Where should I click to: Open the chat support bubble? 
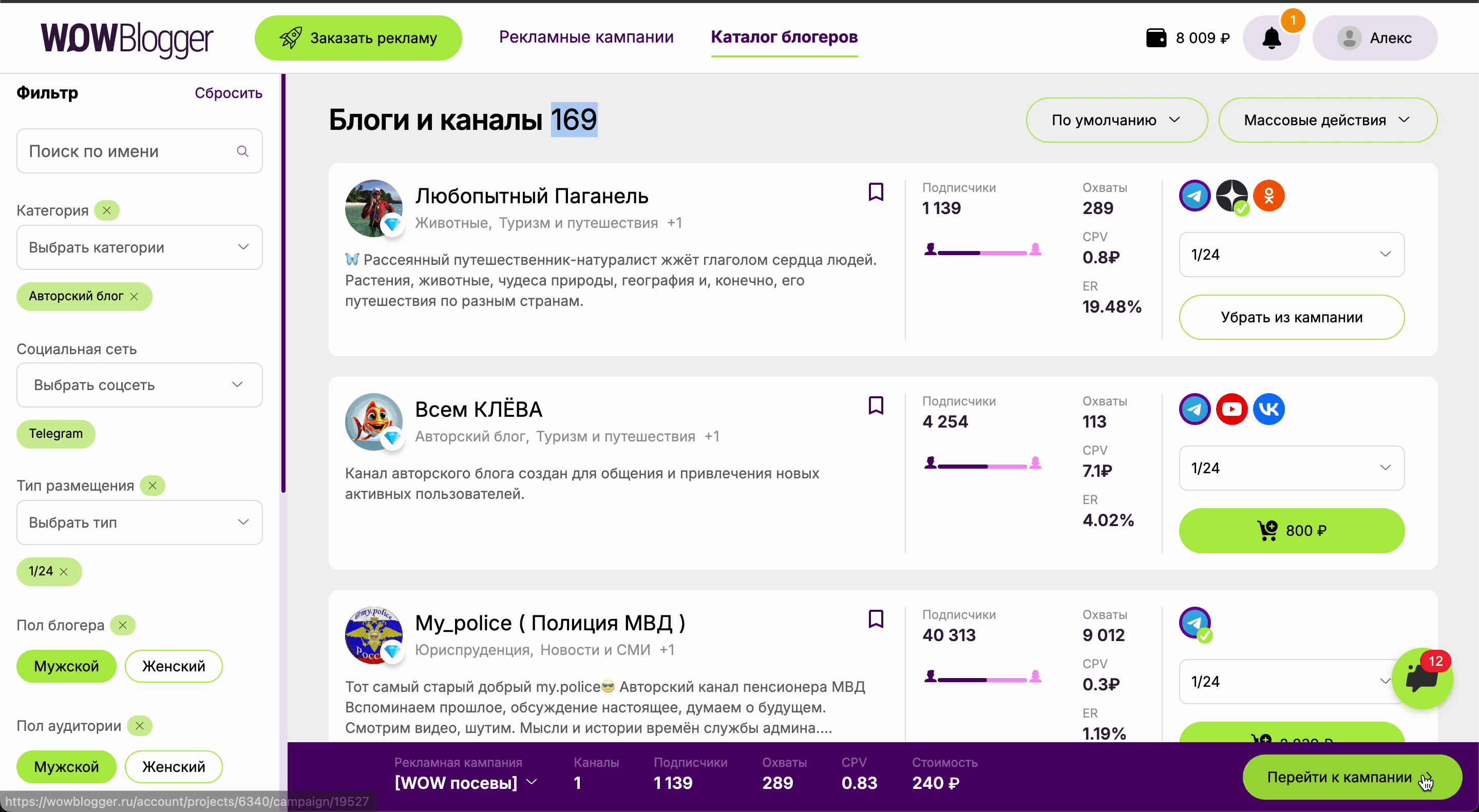coord(1422,679)
